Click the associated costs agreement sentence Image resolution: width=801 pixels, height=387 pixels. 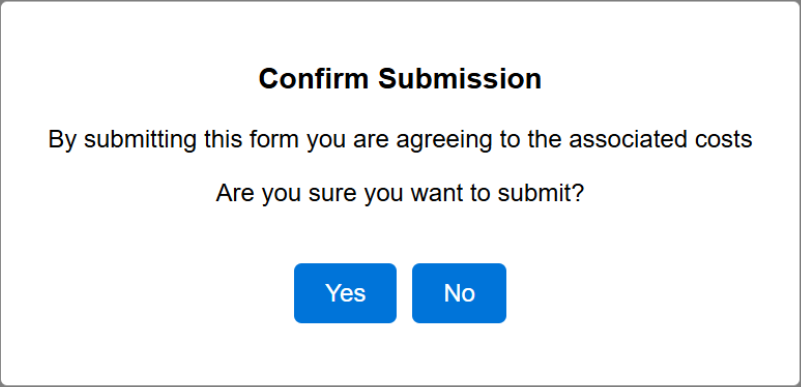(x=400, y=139)
